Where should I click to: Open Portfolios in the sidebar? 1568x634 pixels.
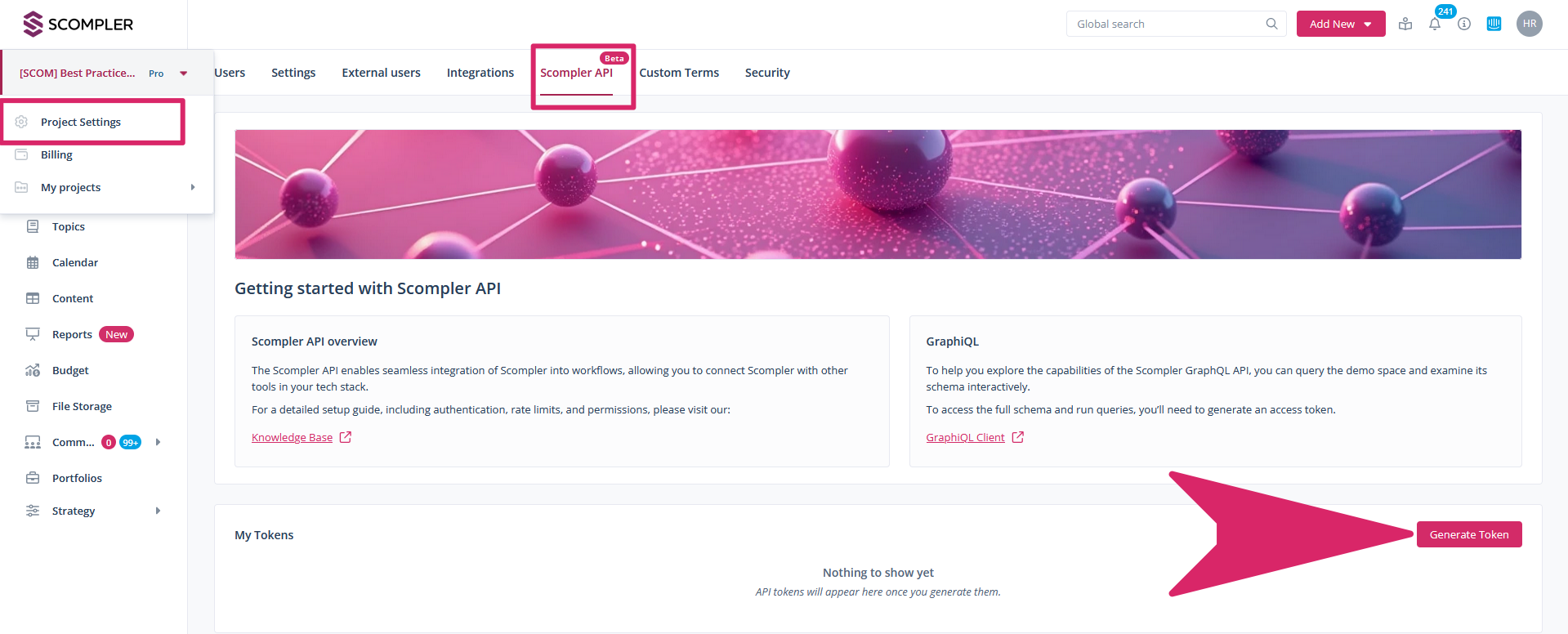pos(77,478)
